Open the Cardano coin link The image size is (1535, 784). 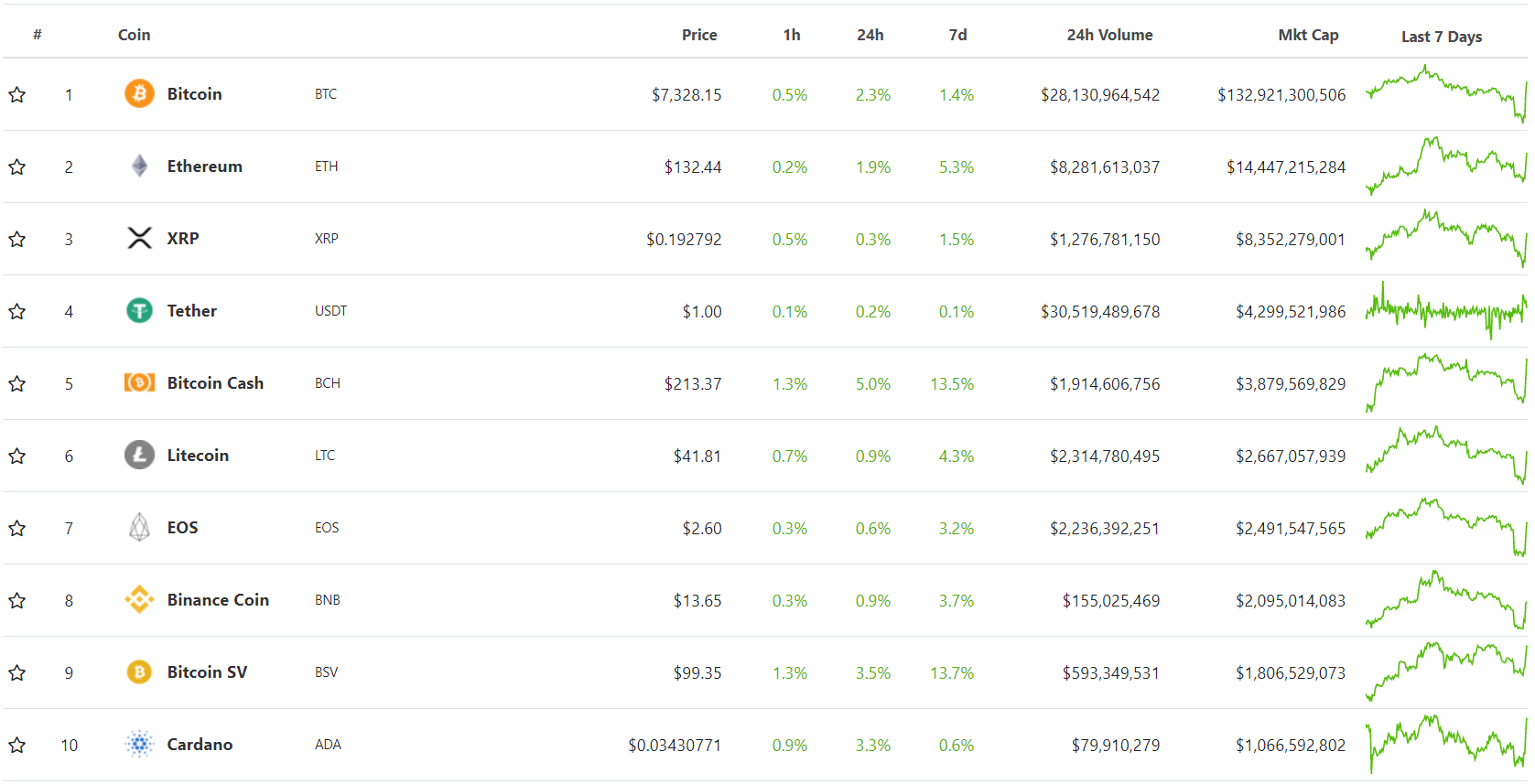pos(200,744)
